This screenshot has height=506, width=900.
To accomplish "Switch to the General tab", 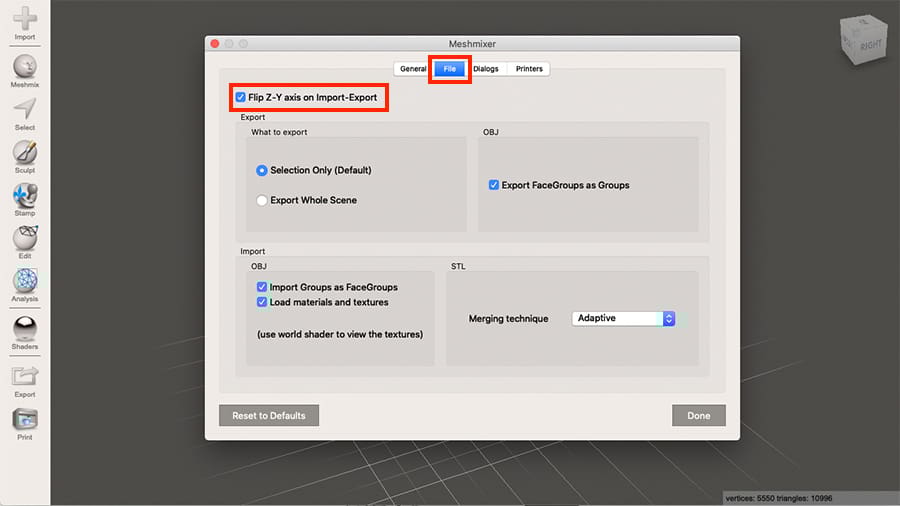I will [x=413, y=69].
